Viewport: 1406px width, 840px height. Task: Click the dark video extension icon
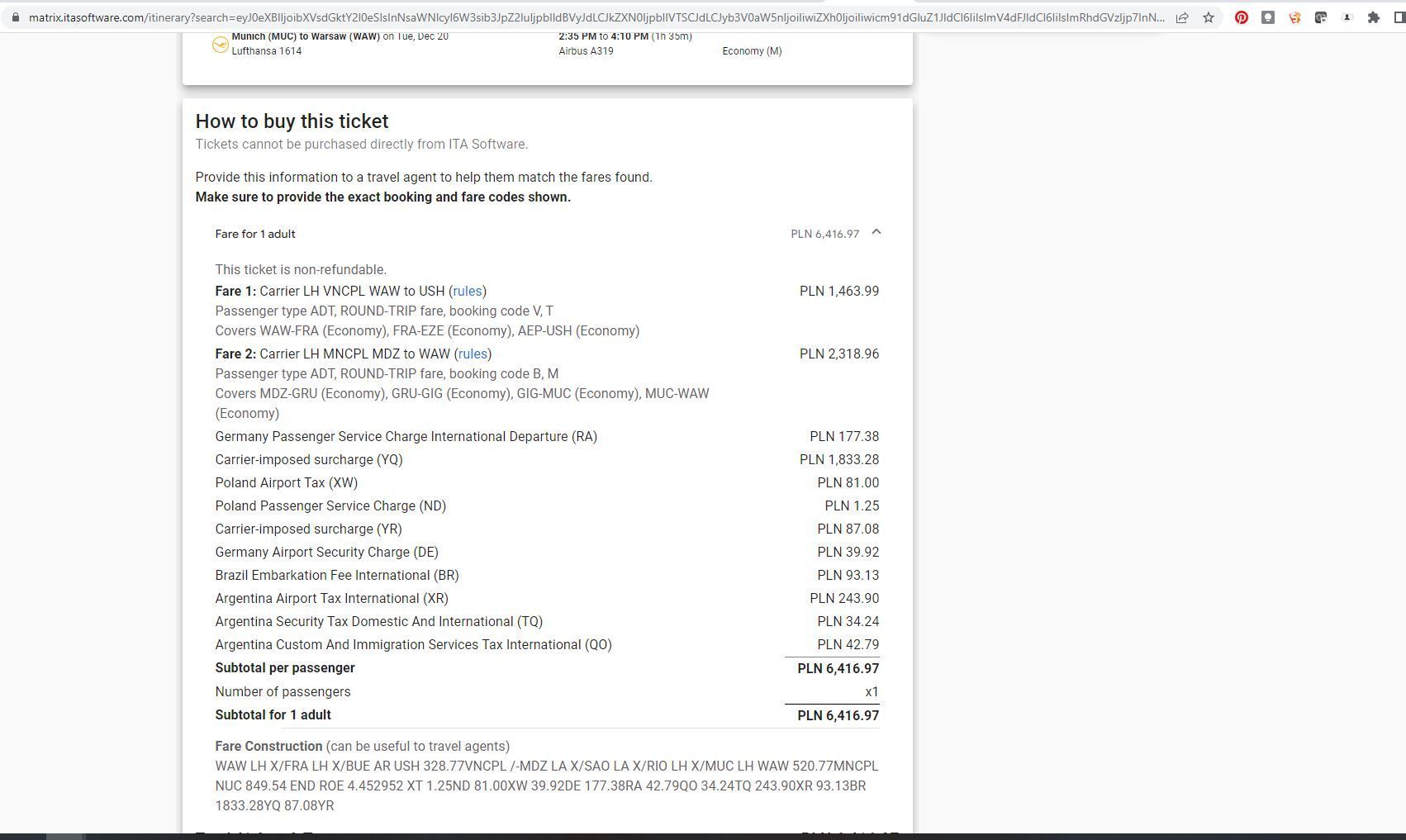click(1321, 17)
